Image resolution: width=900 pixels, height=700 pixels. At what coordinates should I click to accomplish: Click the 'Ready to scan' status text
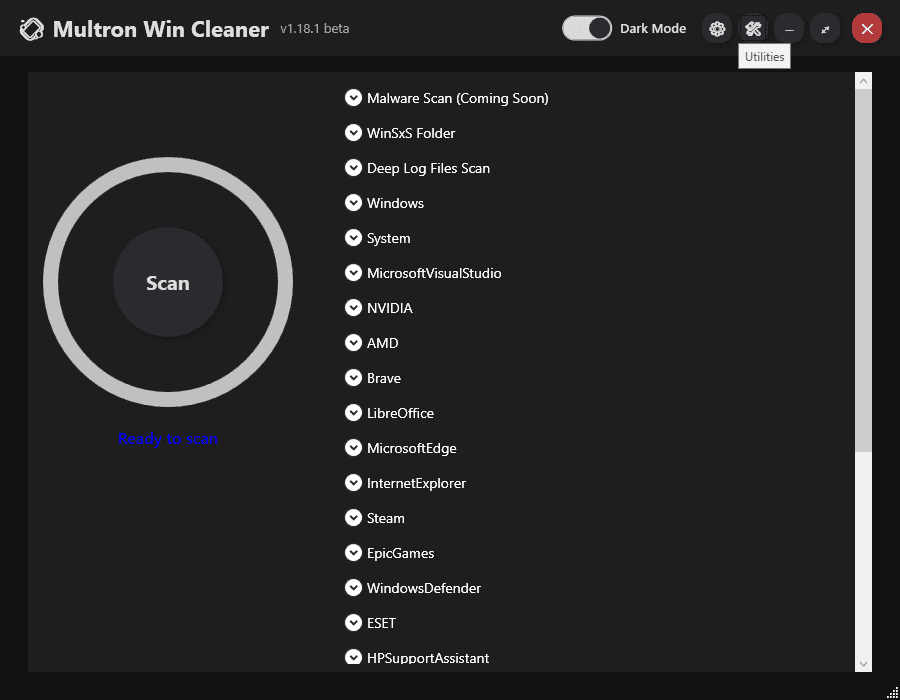click(168, 439)
